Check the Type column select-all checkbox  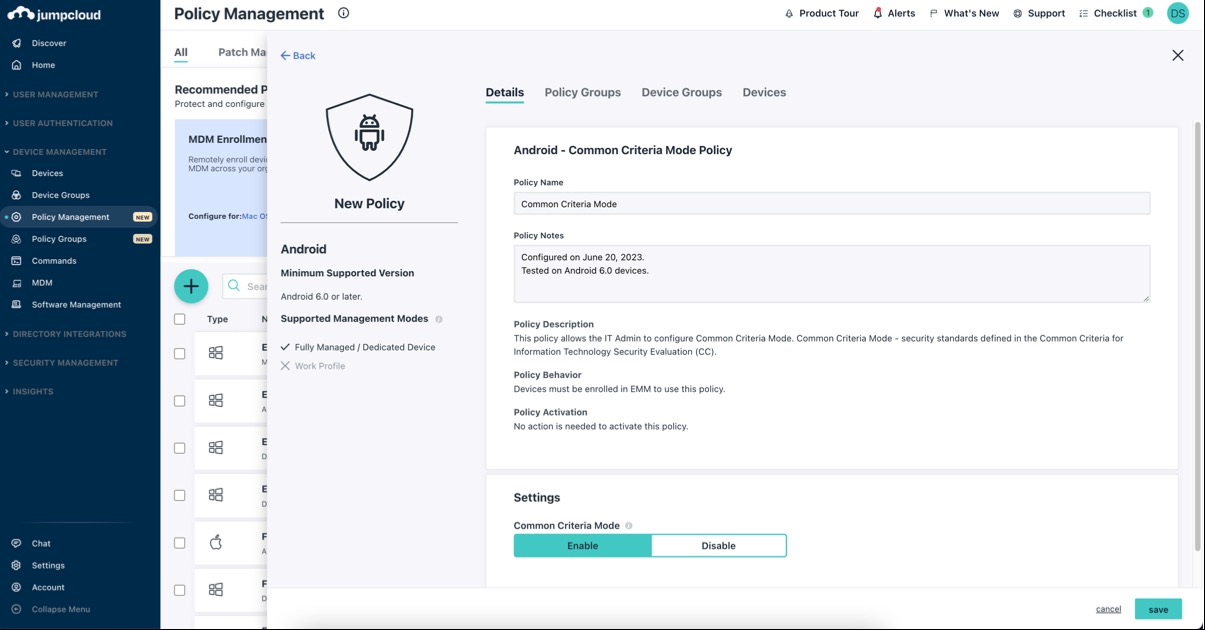click(x=180, y=318)
